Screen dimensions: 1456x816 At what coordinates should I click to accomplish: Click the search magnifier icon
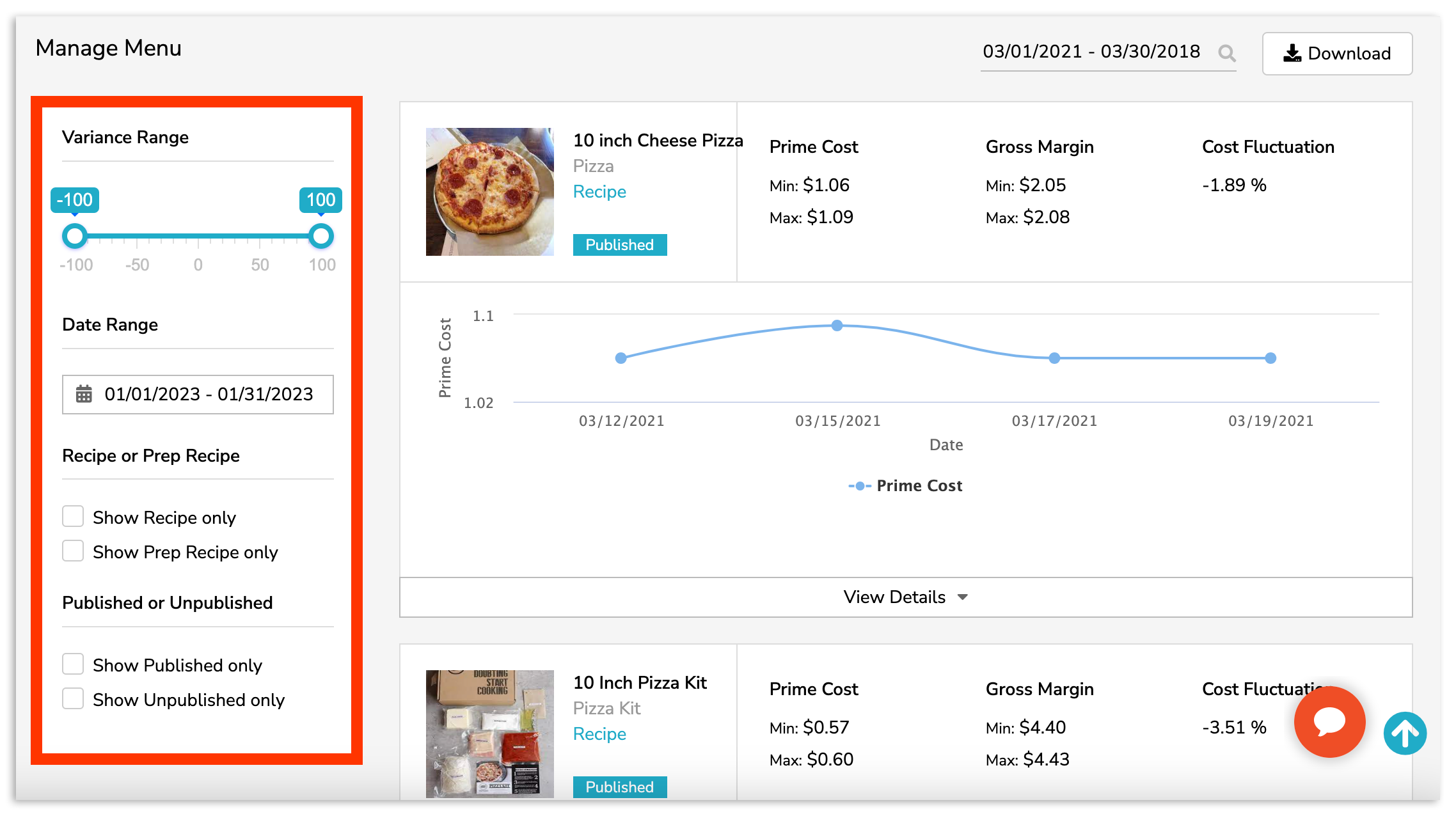1226,52
